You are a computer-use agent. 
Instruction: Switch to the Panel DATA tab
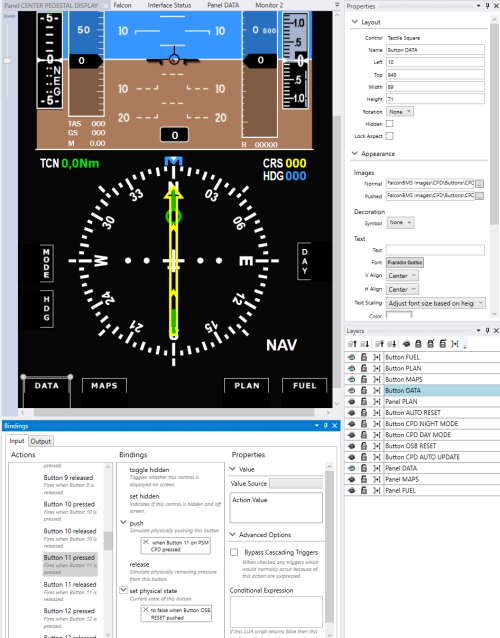[223, 5]
